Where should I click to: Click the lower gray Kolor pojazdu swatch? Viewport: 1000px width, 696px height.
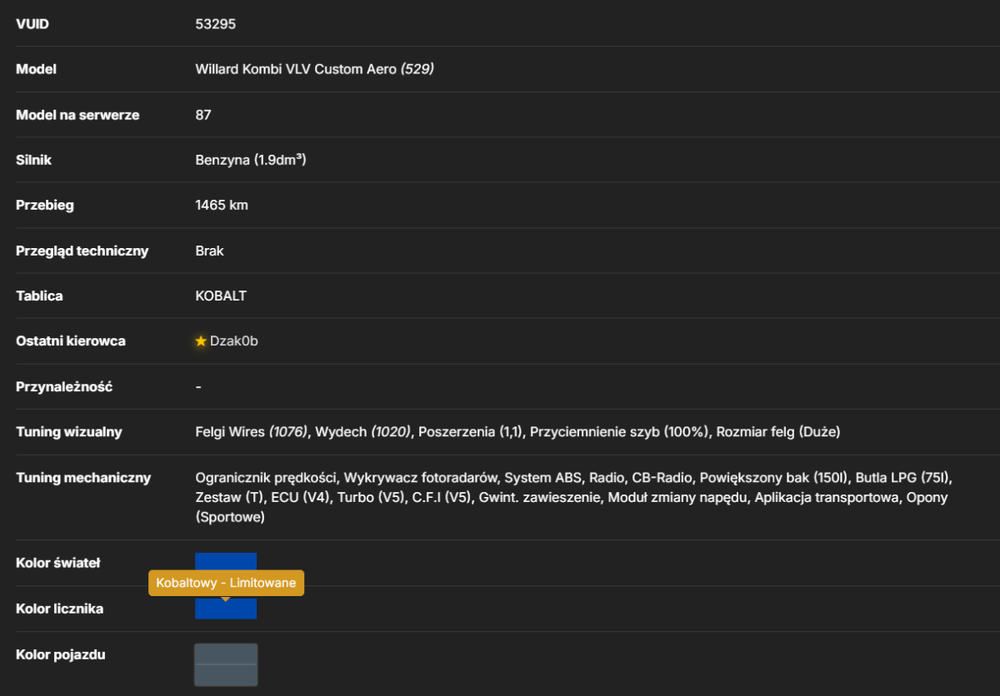pos(226,675)
